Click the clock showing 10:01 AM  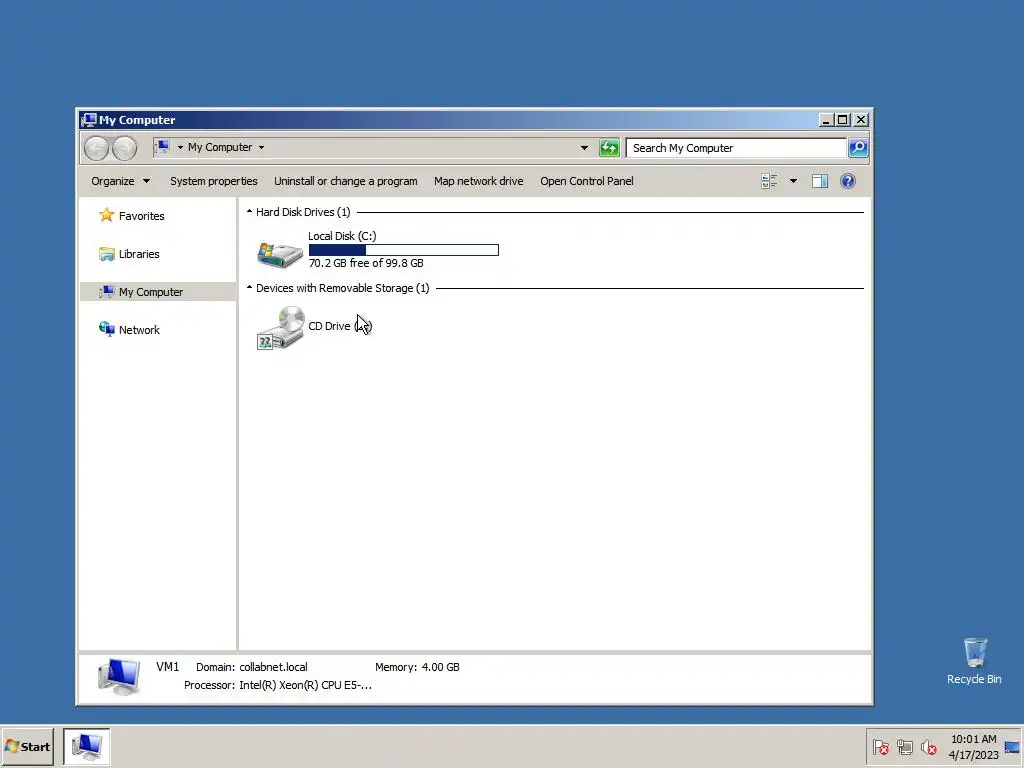(974, 739)
